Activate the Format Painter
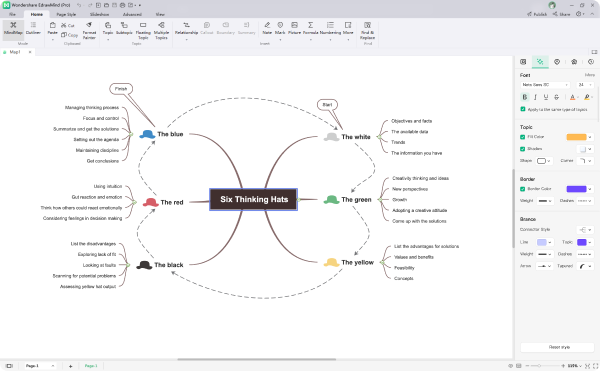Viewport: 600px width, 371px height. [89, 30]
